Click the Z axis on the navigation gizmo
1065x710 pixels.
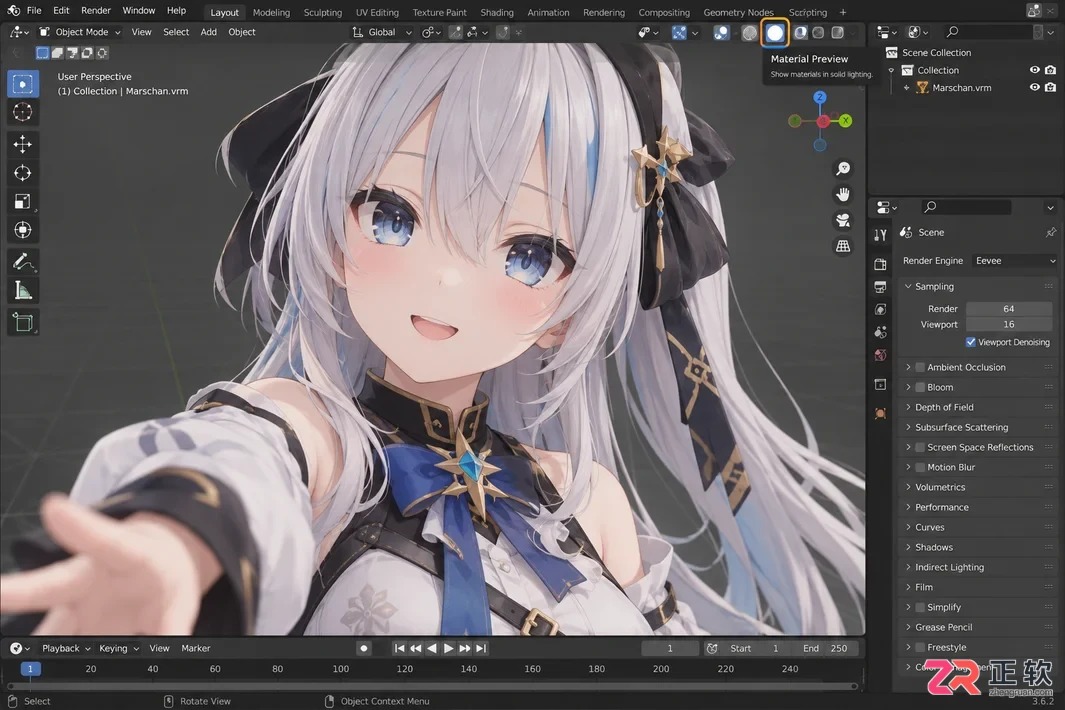[x=820, y=98]
